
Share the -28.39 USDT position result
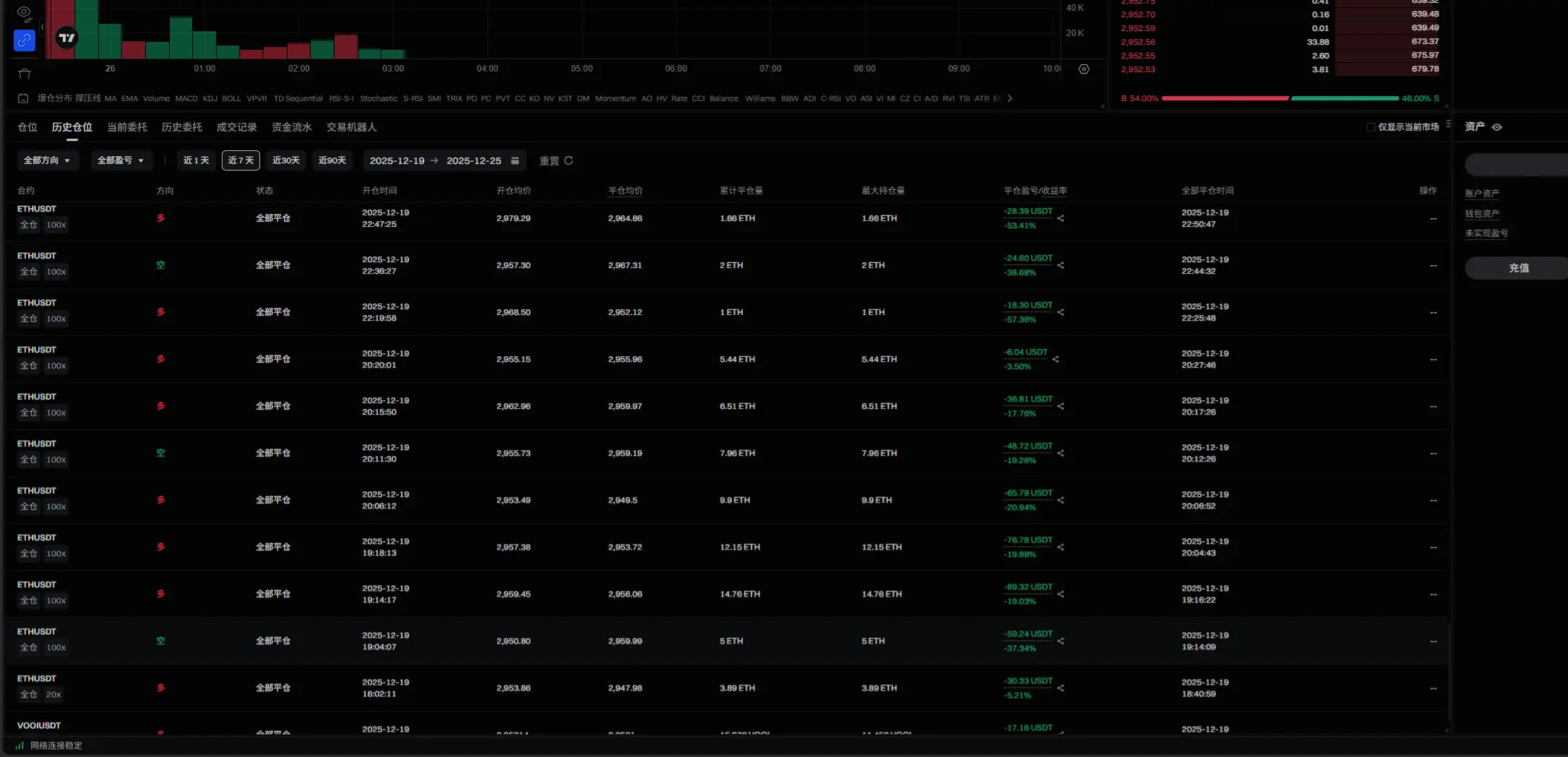[1061, 218]
